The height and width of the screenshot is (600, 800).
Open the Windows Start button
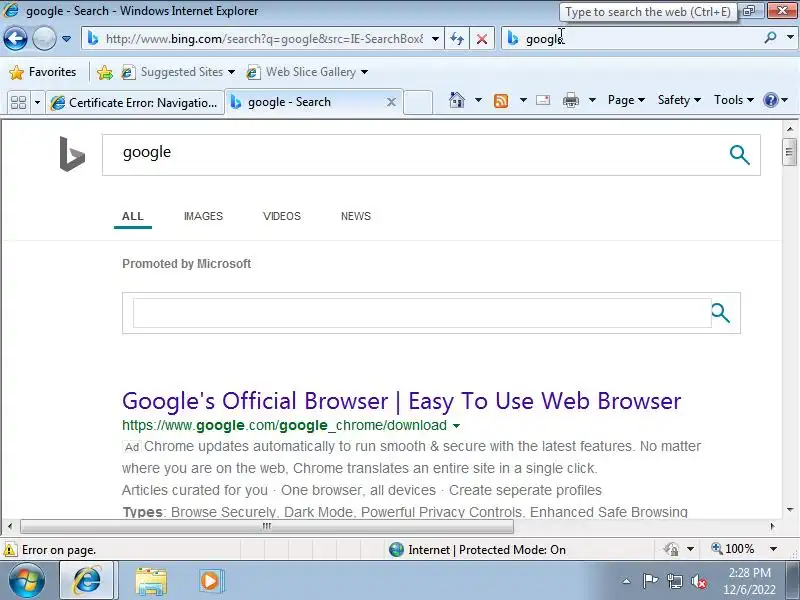[x=26, y=581]
